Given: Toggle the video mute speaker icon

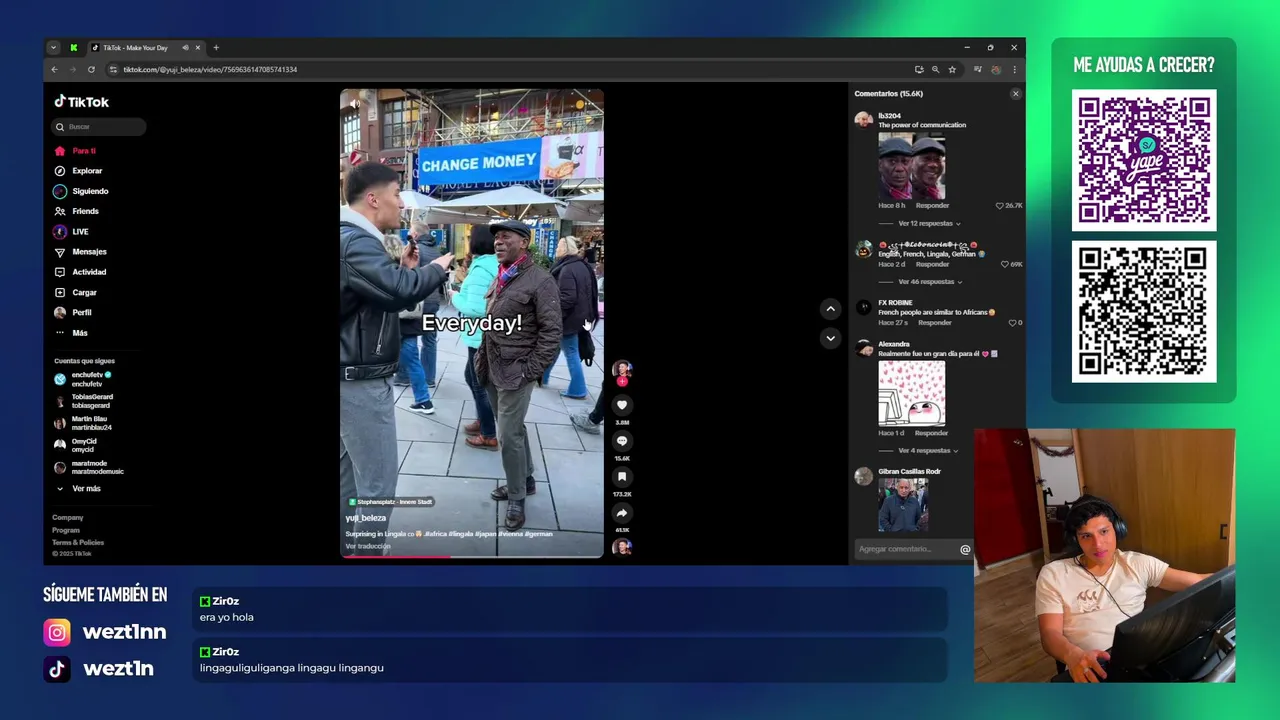Looking at the screenshot, I should tap(354, 103).
